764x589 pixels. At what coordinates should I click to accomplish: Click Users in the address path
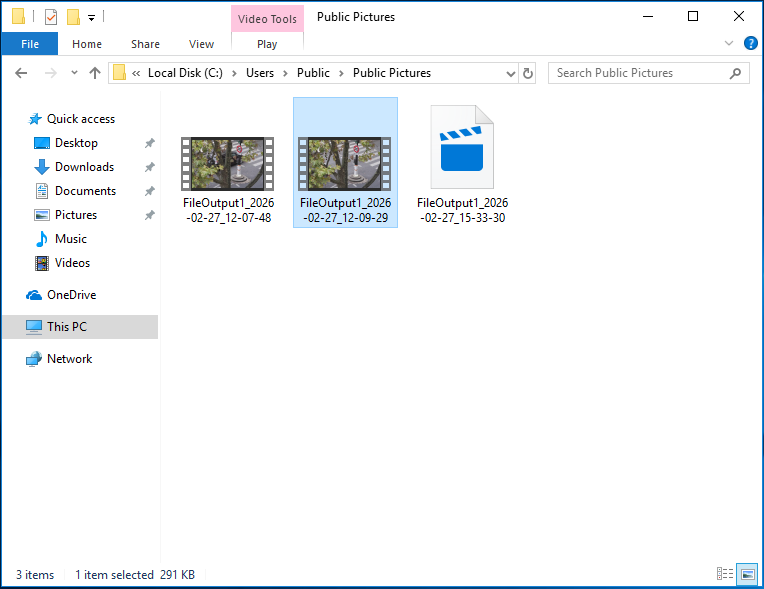tap(260, 73)
